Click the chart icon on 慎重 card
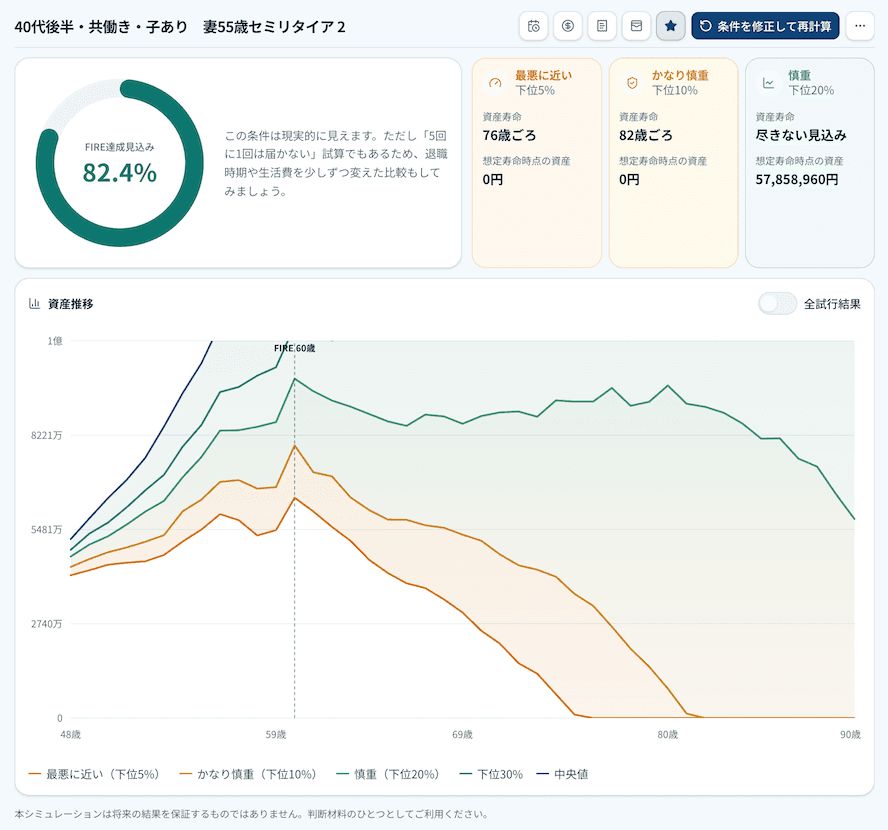Image resolution: width=888 pixels, height=830 pixels. (769, 83)
